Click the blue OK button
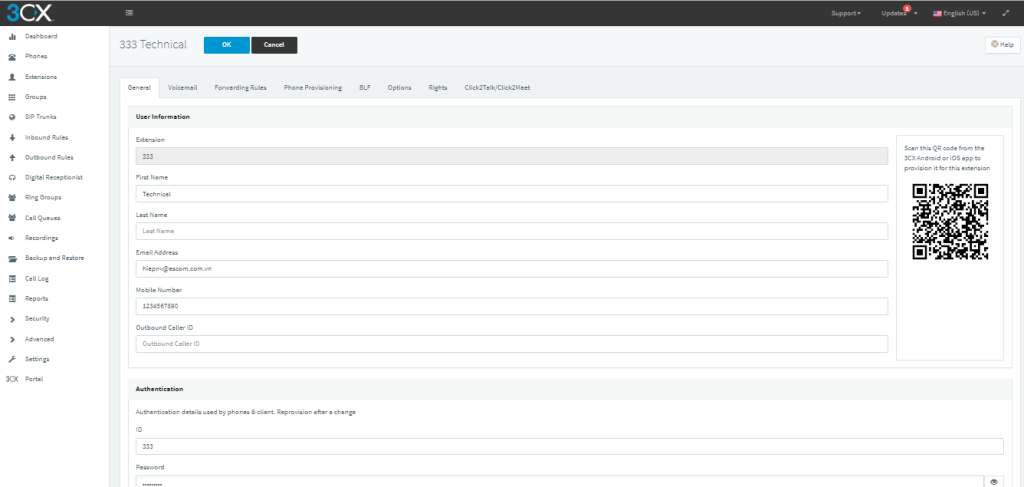Viewport: 1024px width, 487px height. (227, 45)
